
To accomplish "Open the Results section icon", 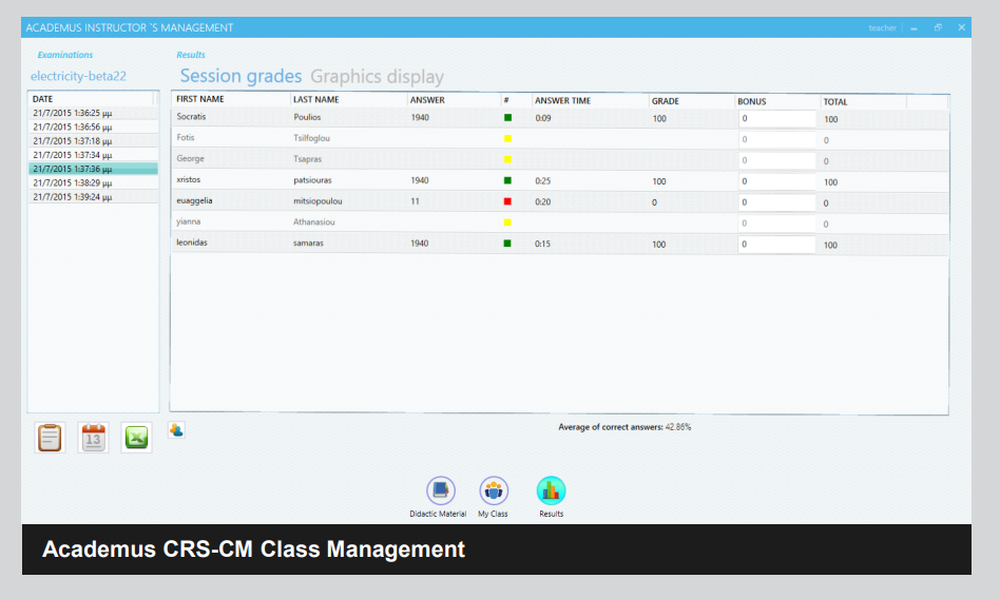I will click(x=551, y=491).
